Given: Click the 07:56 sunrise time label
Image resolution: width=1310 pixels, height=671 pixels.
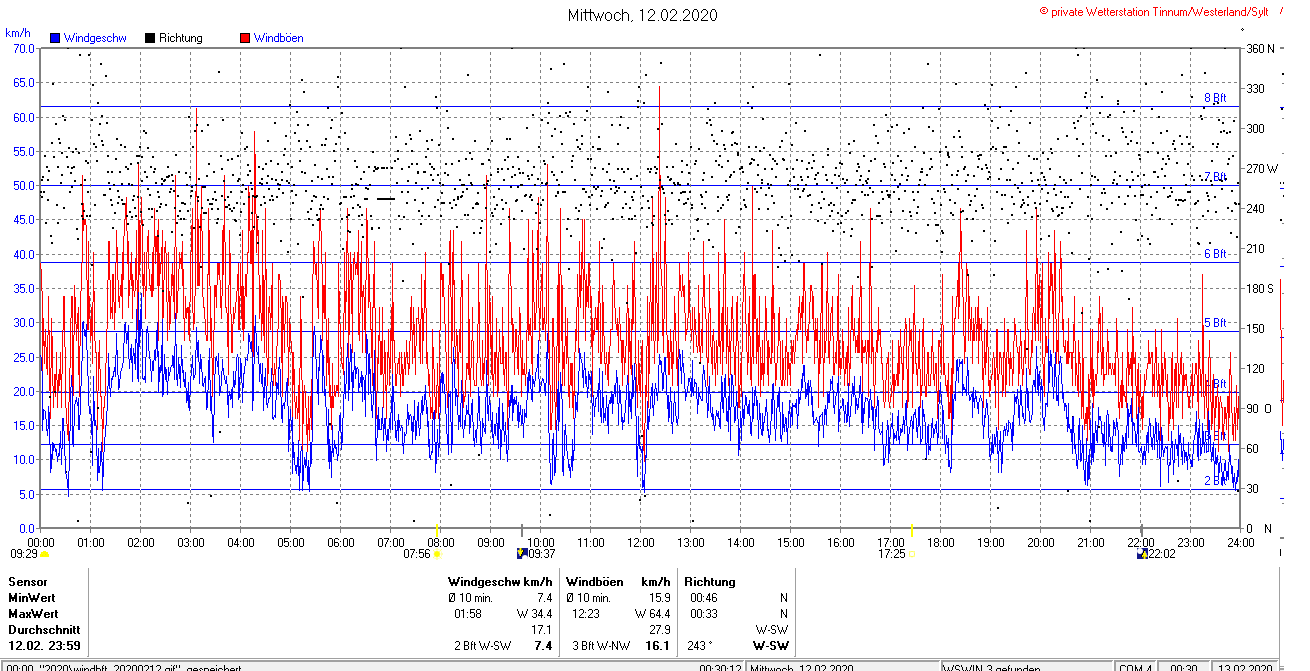Looking at the screenshot, I should pyautogui.click(x=417, y=552).
